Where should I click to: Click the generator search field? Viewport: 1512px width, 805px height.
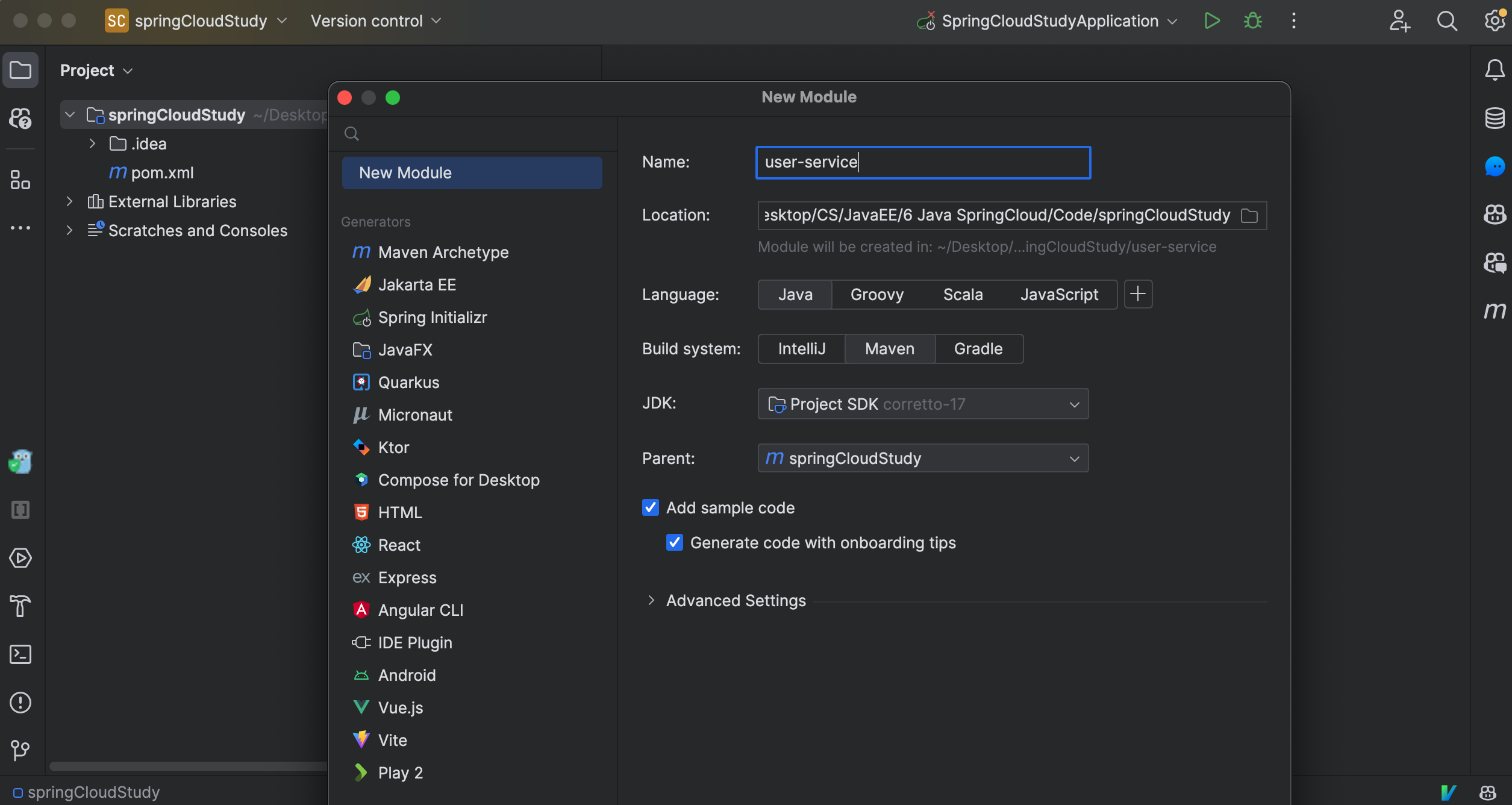tap(473, 133)
